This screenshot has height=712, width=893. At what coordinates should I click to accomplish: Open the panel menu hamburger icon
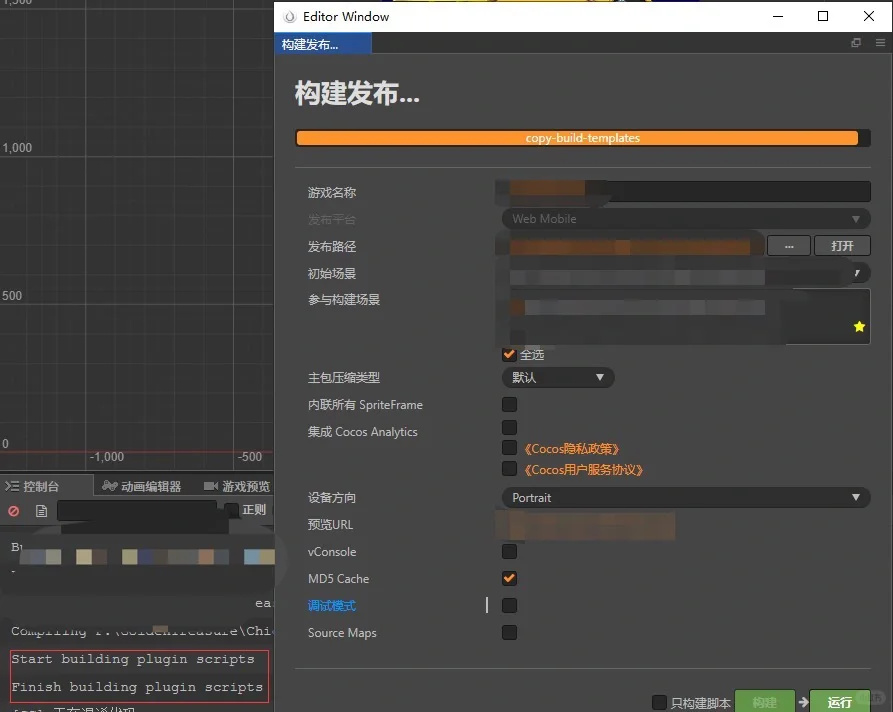[x=880, y=43]
